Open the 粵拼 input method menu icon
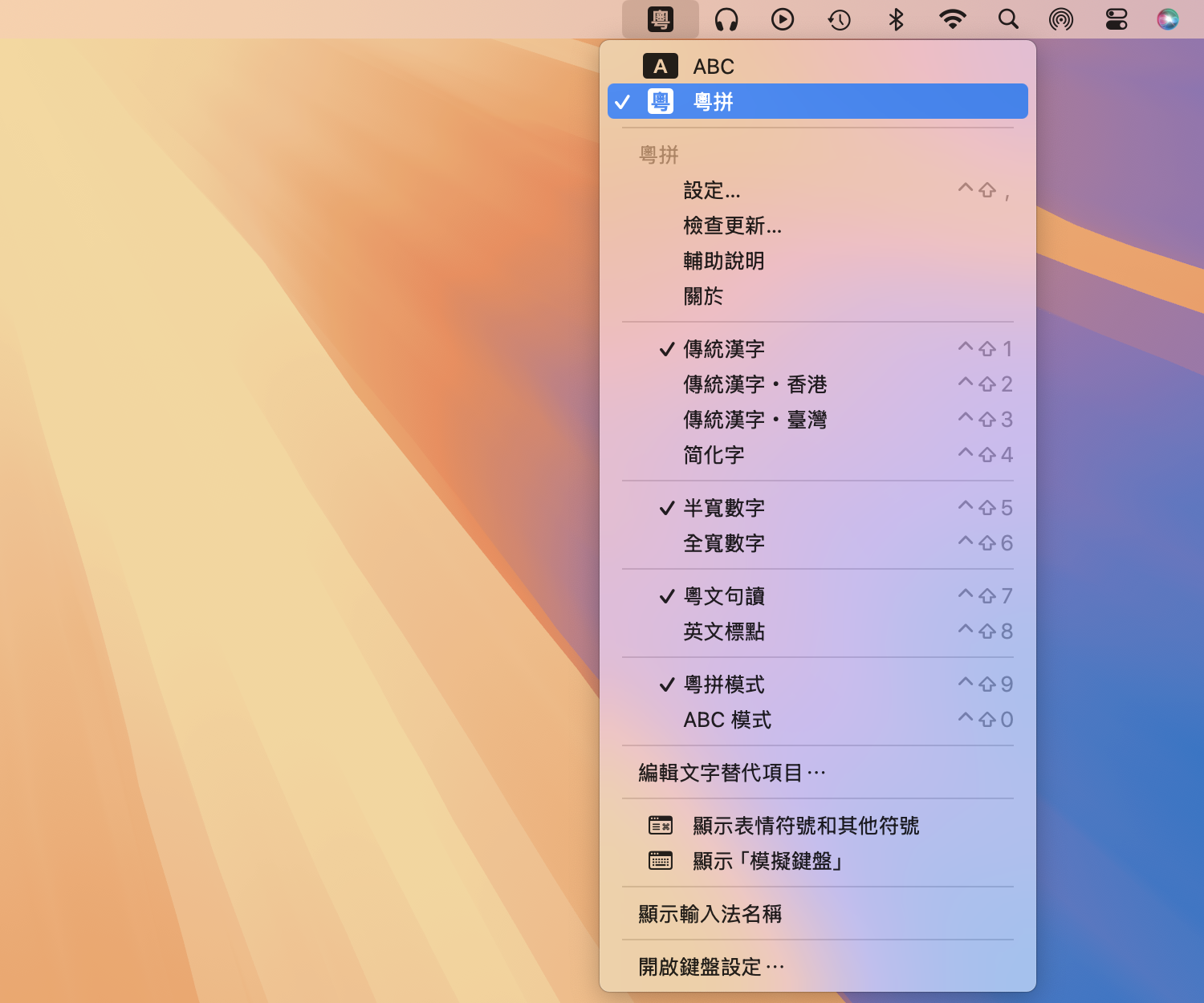 pyautogui.click(x=661, y=19)
